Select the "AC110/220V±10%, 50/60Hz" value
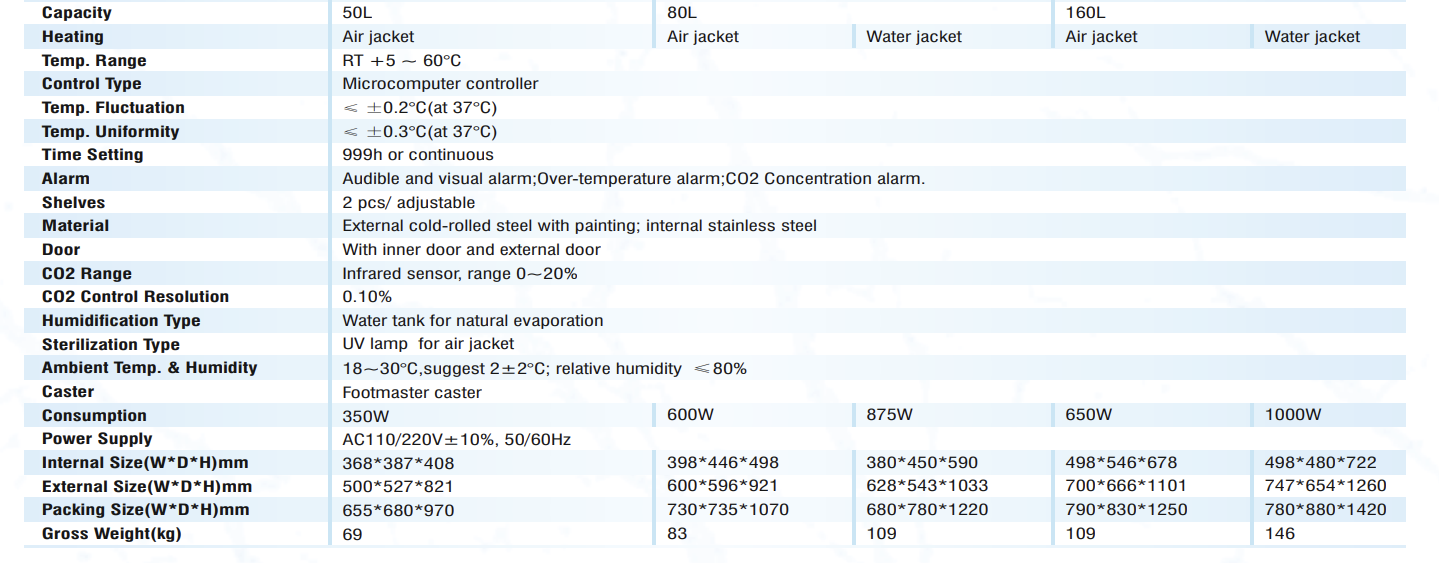The image size is (1439, 563). pyautogui.click(x=457, y=440)
